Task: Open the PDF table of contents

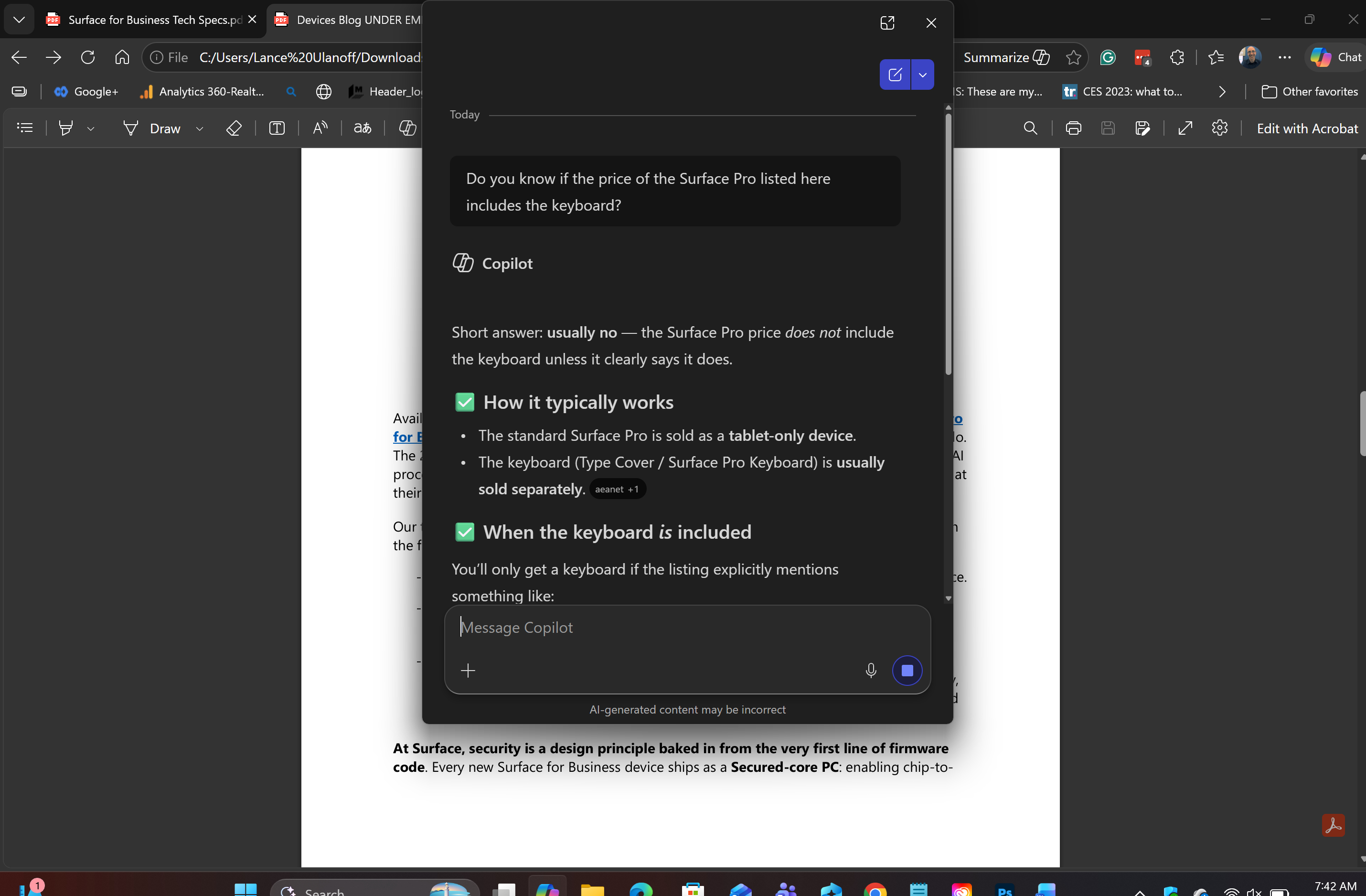Action: [25, 128]
